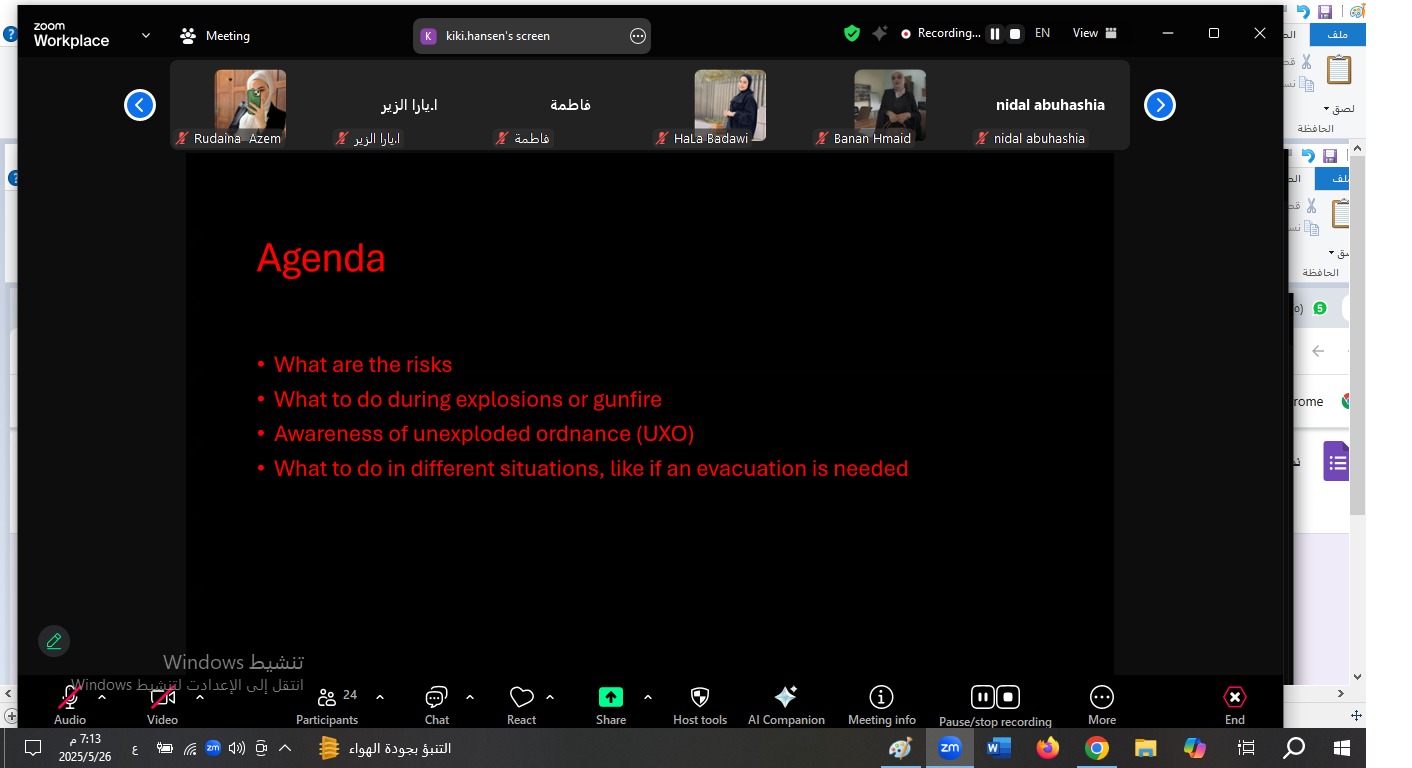The image size is (1412, 768).
Task: Open Google Chrome from the taskbar
Action: [1097, 748]
